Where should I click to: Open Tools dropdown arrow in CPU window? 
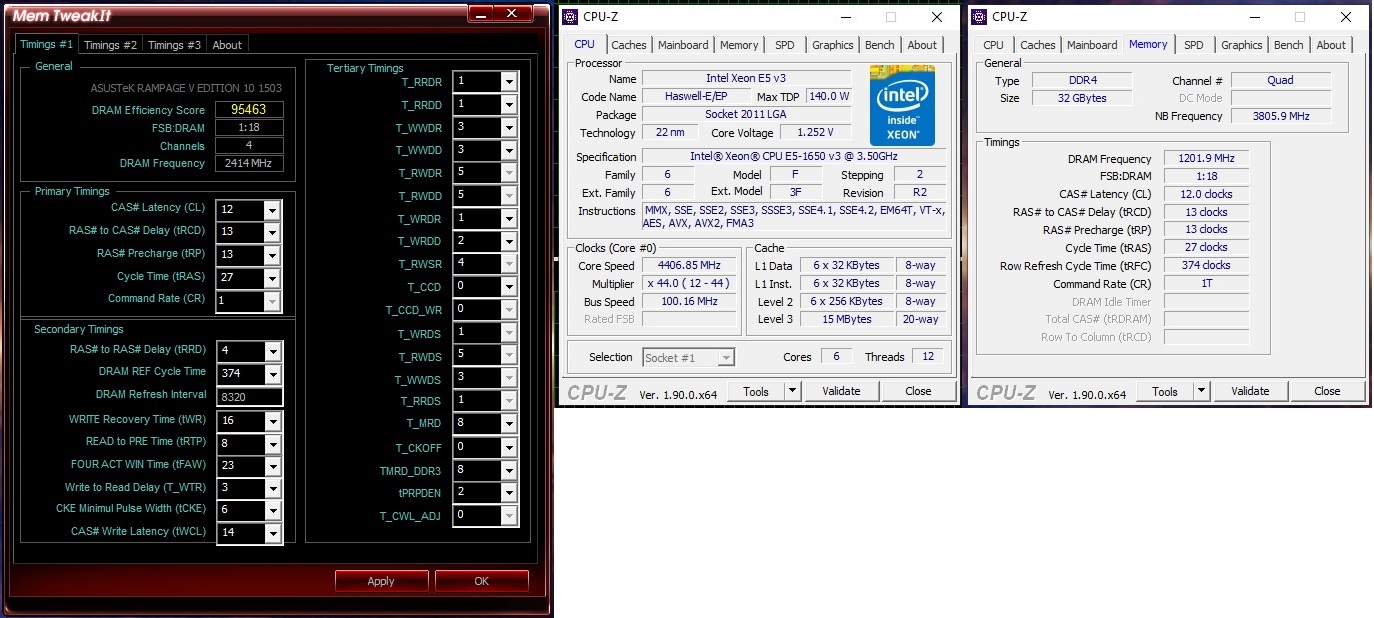[792, 391]
